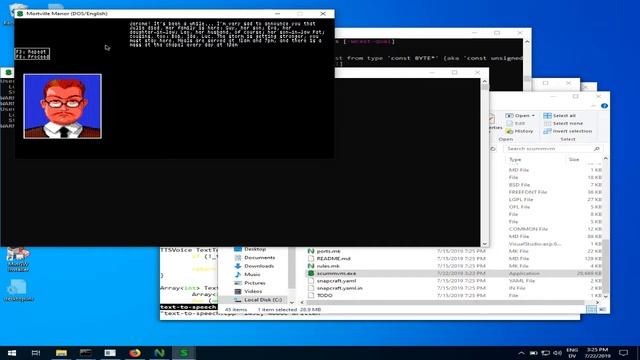Image resolution: width=640 pixels, height=360 pixels.
Task: Open Videos in Explorer navigation pane
Action: pyautogui.click(x=253, y=291)
